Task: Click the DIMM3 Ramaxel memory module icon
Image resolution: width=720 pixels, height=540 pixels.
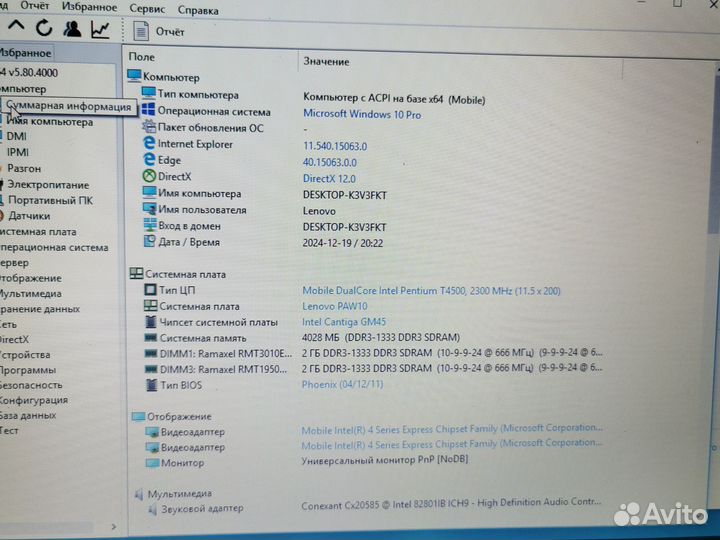Action: 151,369
